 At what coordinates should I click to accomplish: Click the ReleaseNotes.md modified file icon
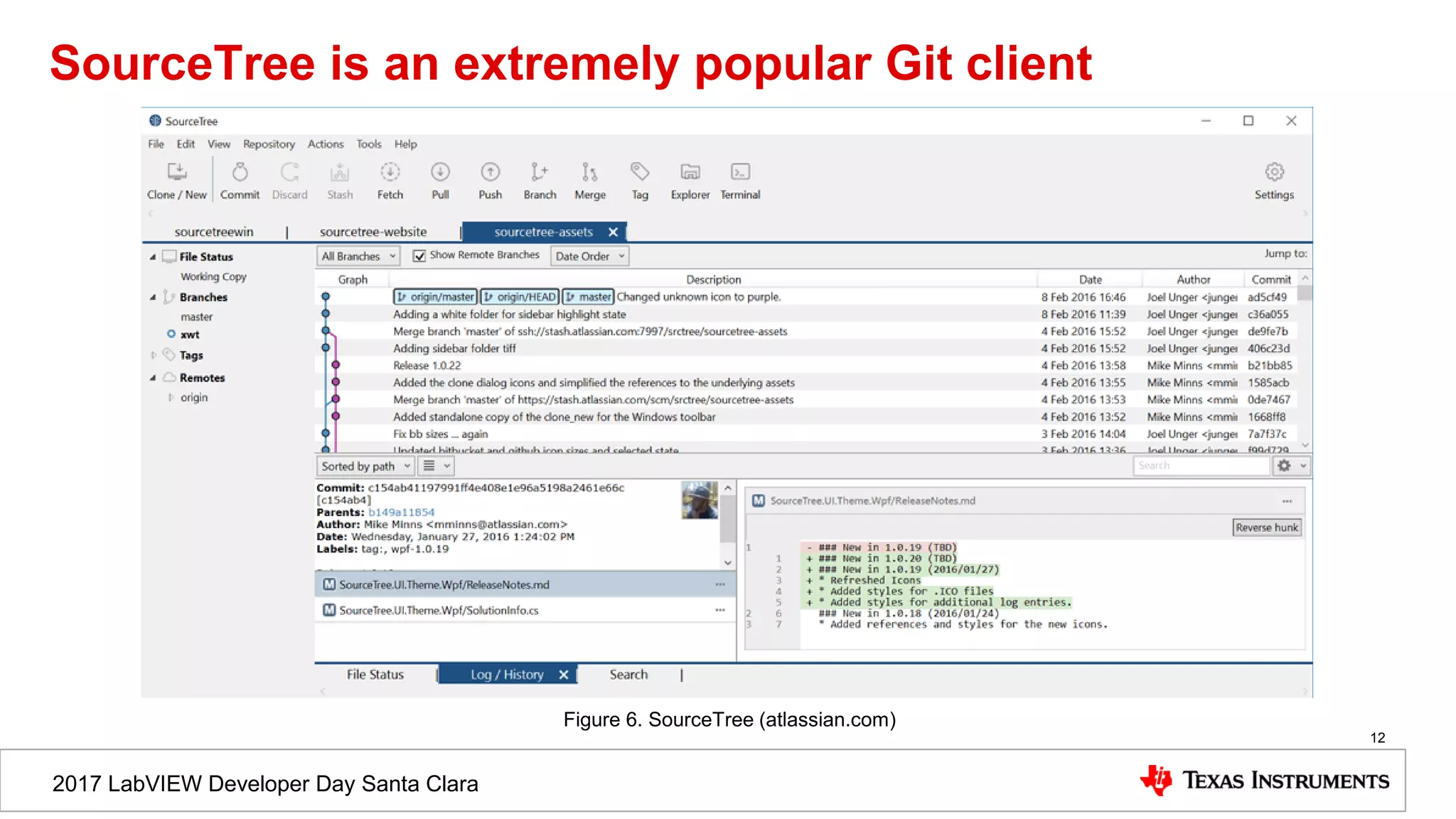point(329,584)
